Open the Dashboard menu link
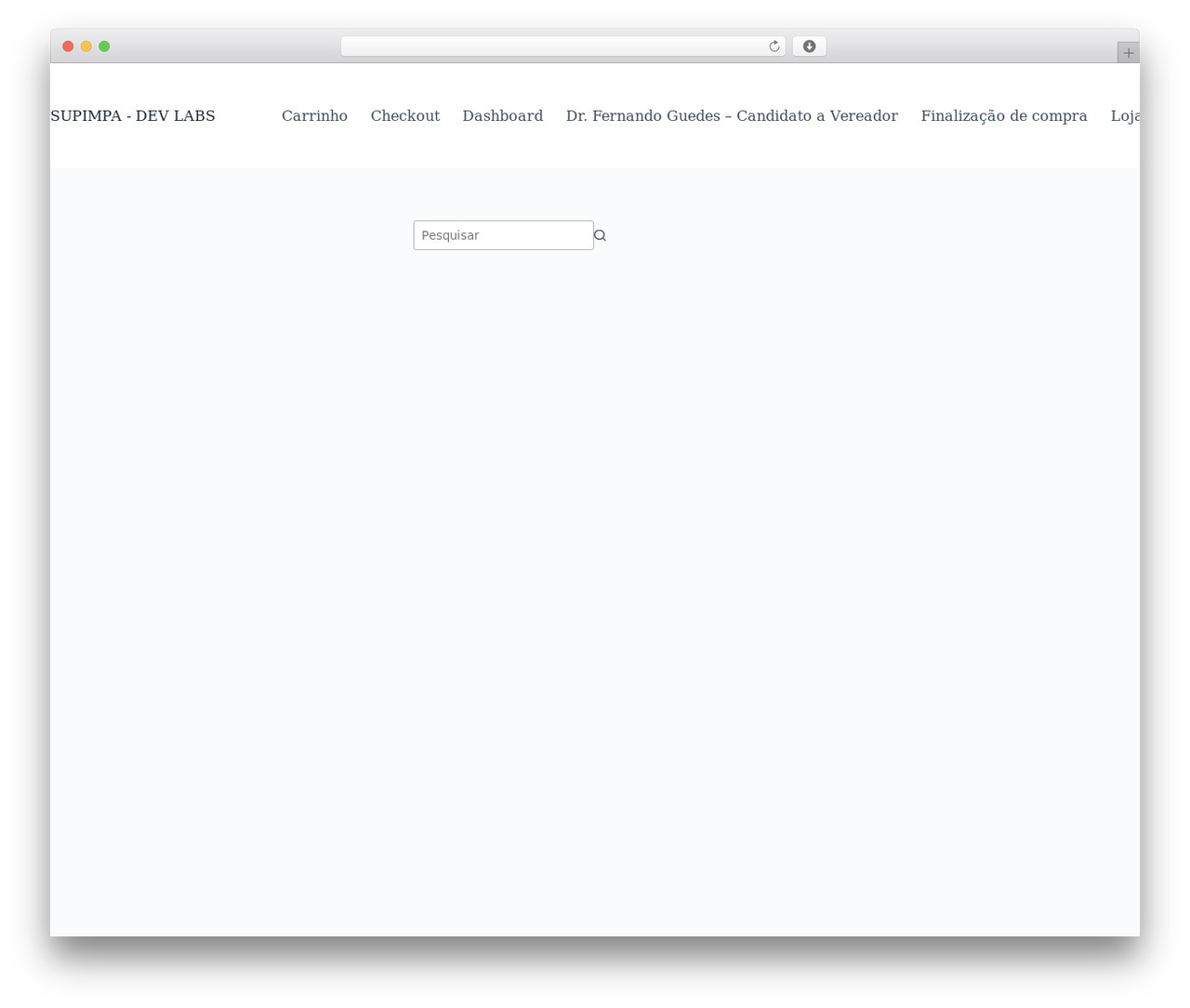Image resolution: width=1190 pixels, height=1008 pixels. [503, 116]
